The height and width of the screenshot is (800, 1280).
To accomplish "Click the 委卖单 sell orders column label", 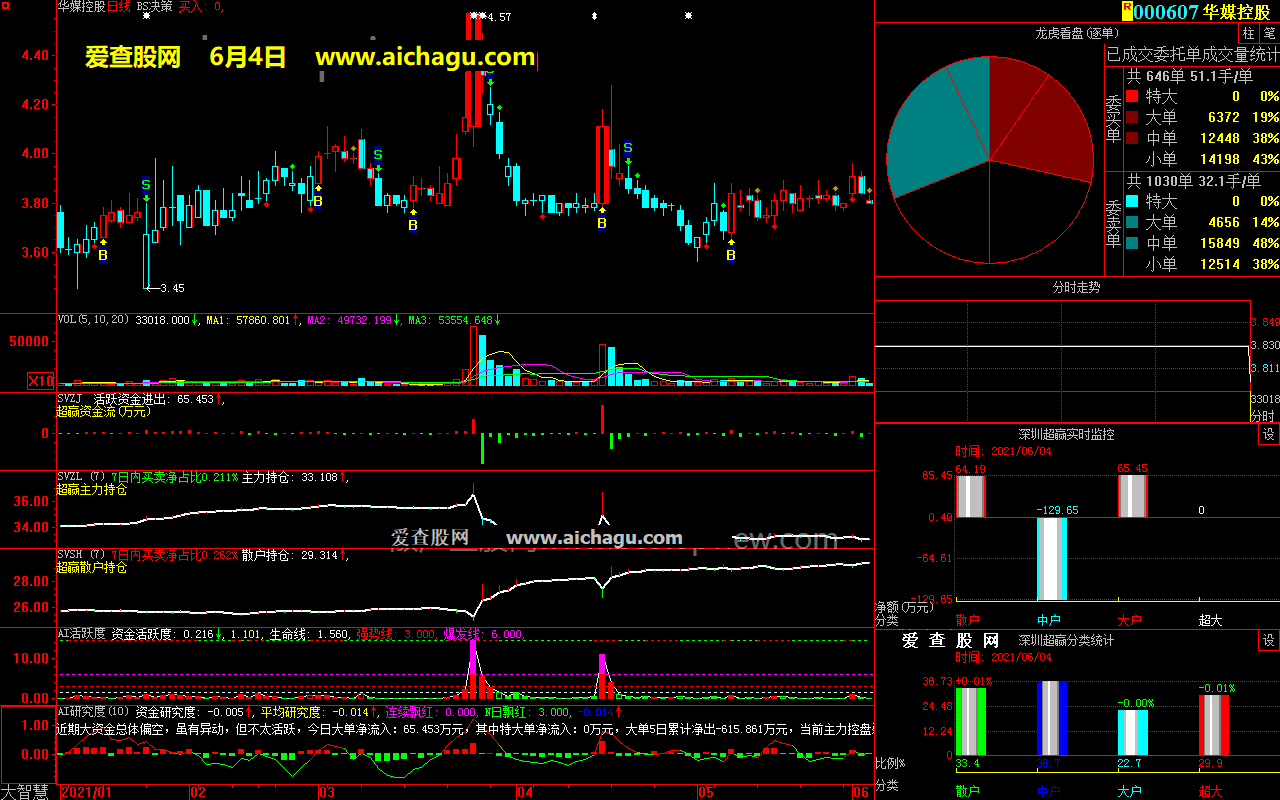I will tap(1113, 222).
